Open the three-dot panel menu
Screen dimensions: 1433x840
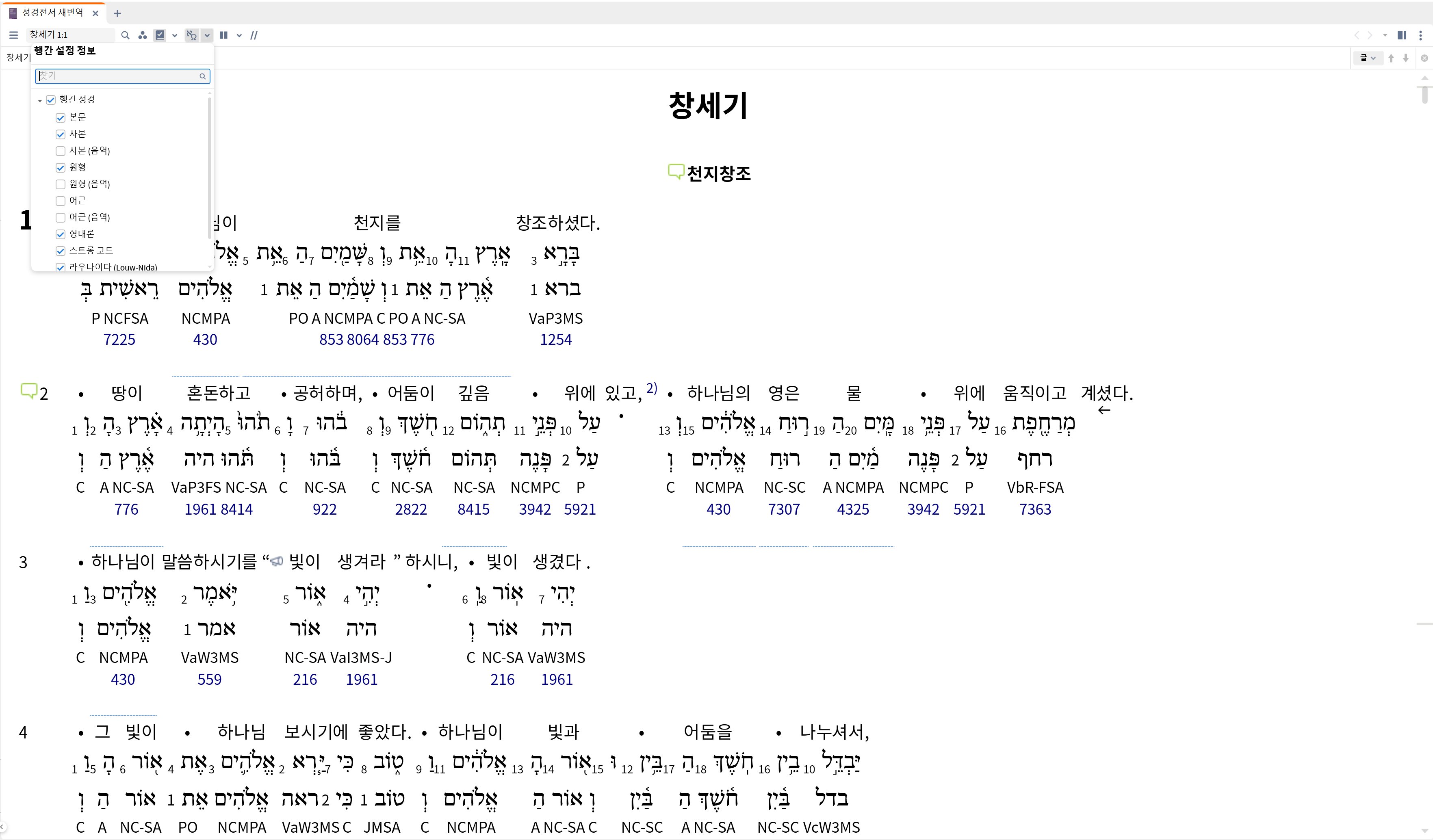pos(1421,35)
